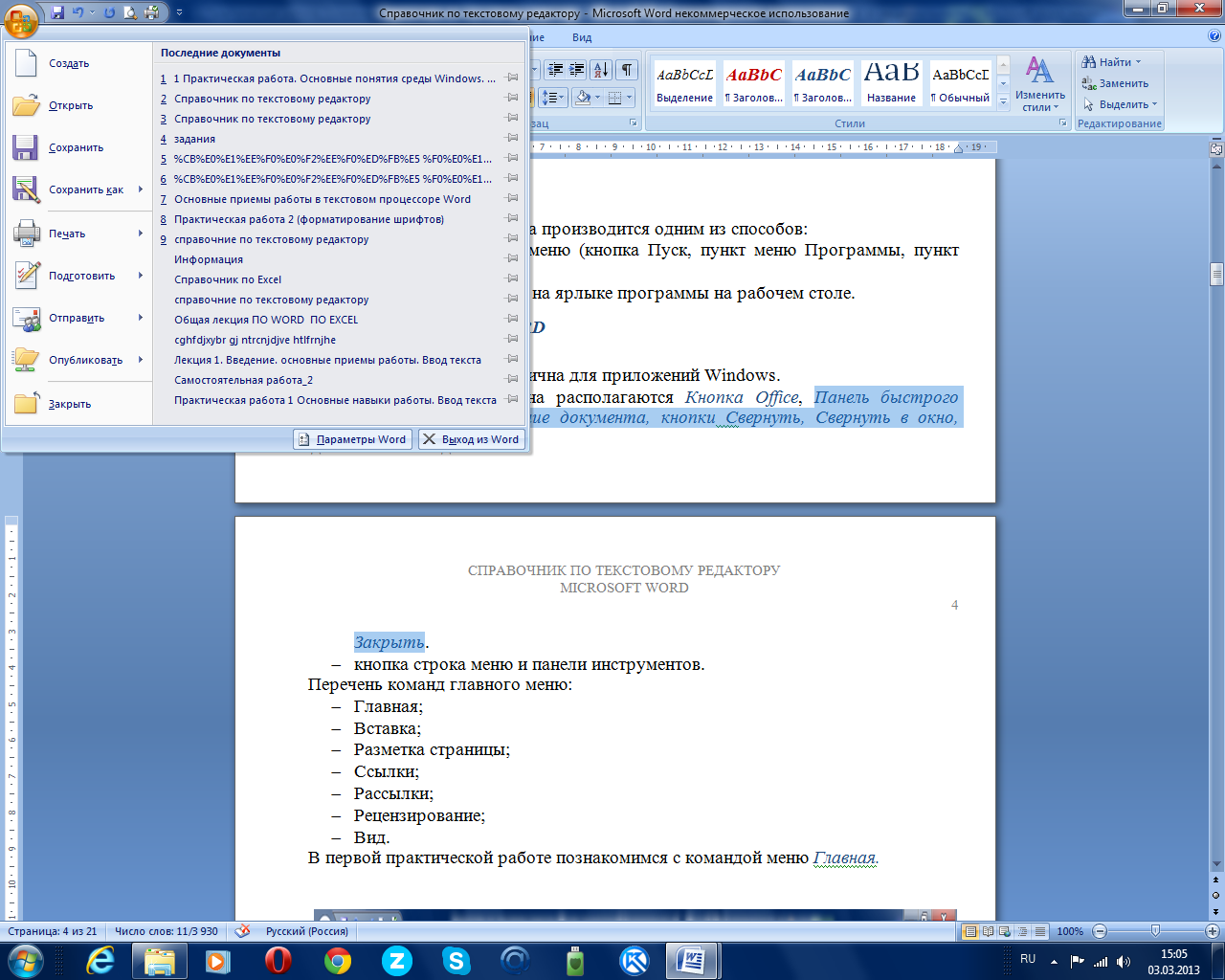Click the Sort A-Z icon
The height and width of the screenshot is (980, 1225).
(601, 70)
